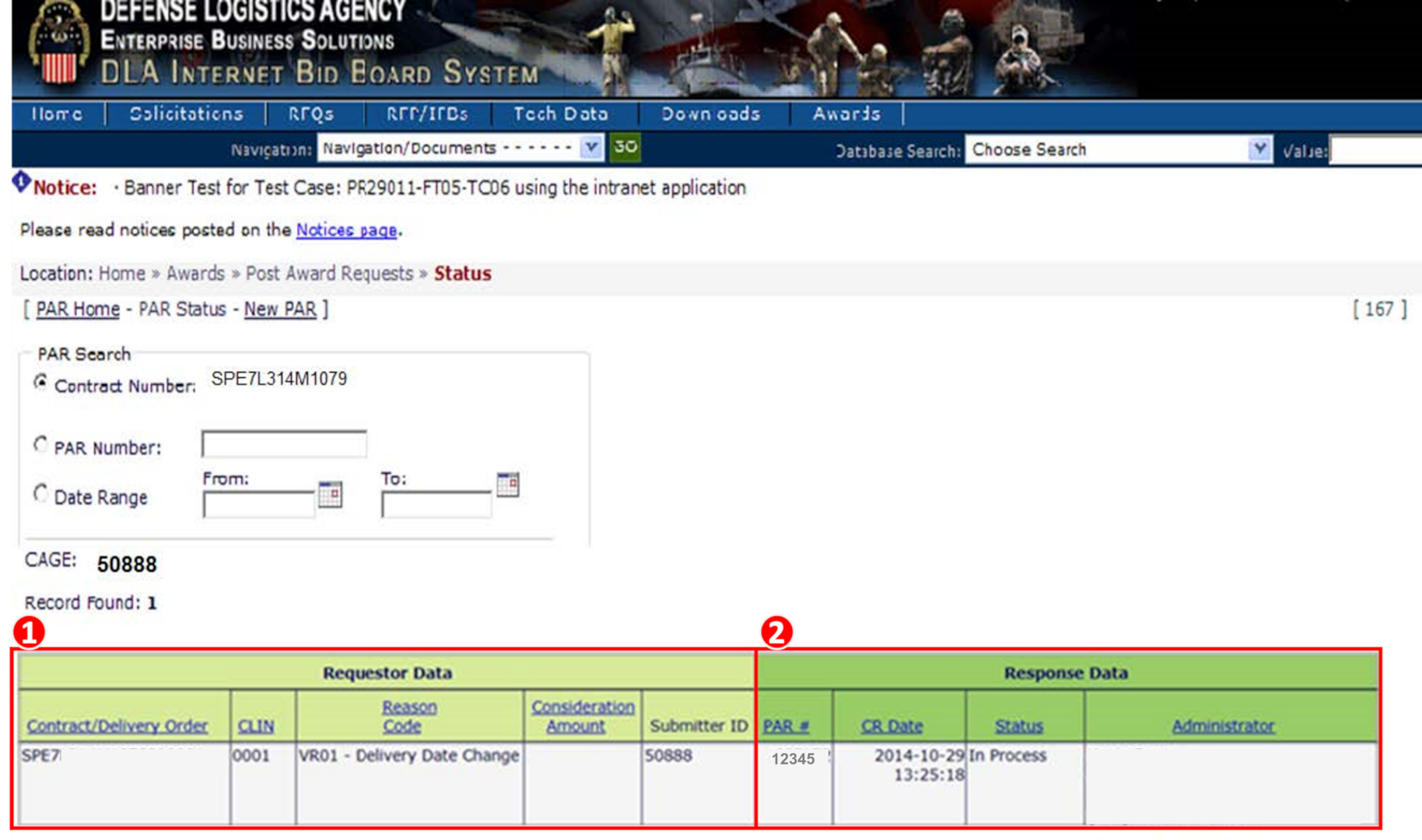Click the Status breadcrumb text

point(463,274)
